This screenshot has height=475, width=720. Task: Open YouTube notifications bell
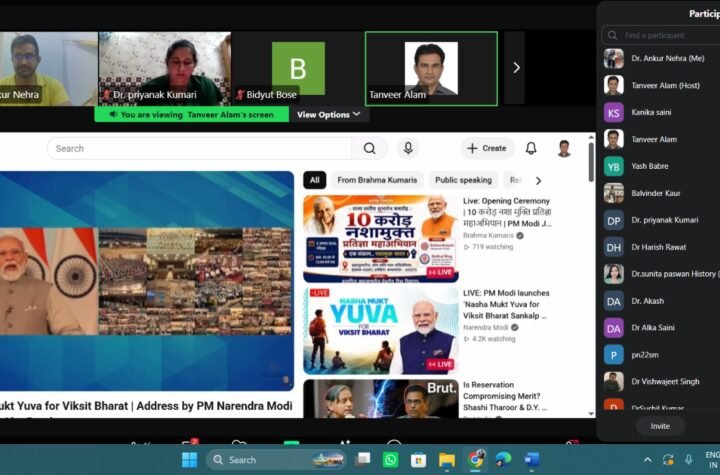click(531, 148)
